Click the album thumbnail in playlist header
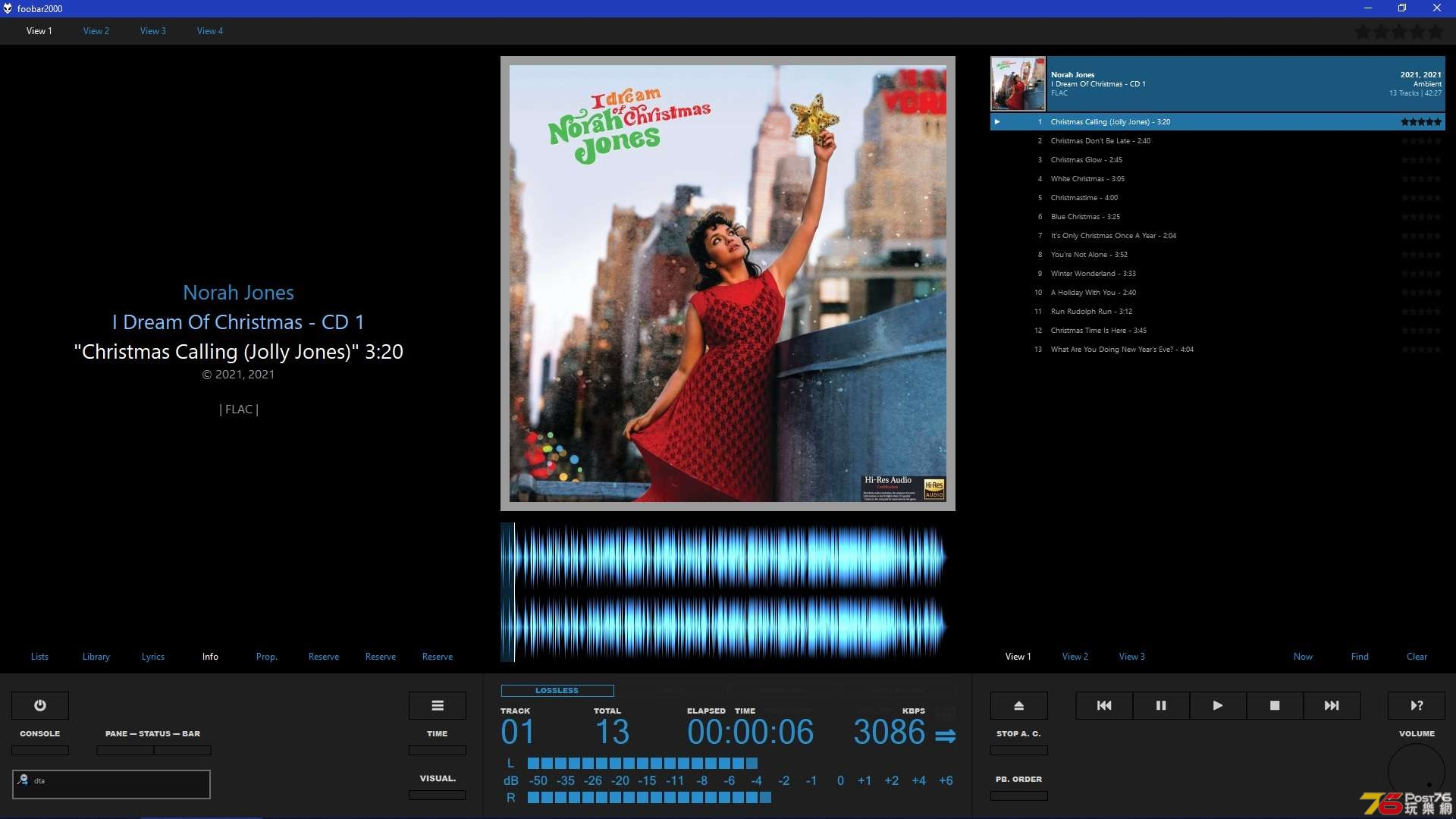 (1018, 83)
